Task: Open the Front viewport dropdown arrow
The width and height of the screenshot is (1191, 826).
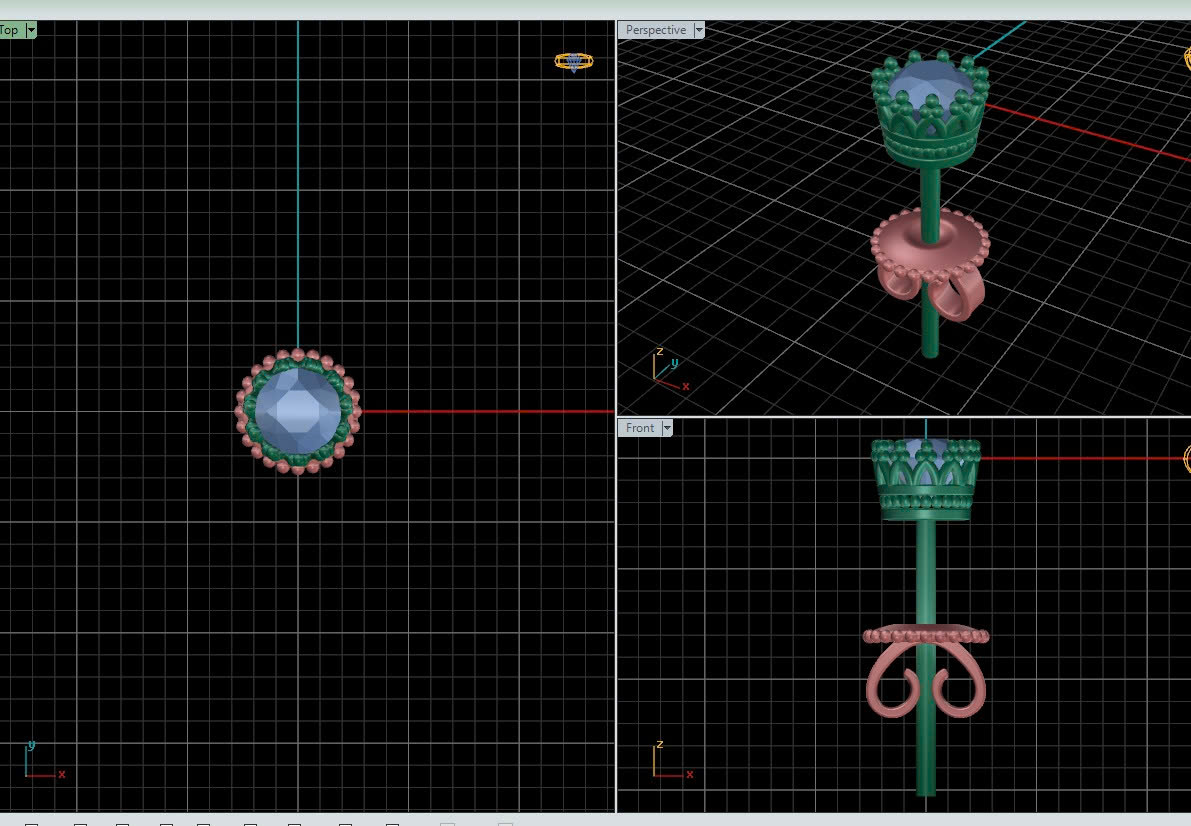Action: click(667, 428)
